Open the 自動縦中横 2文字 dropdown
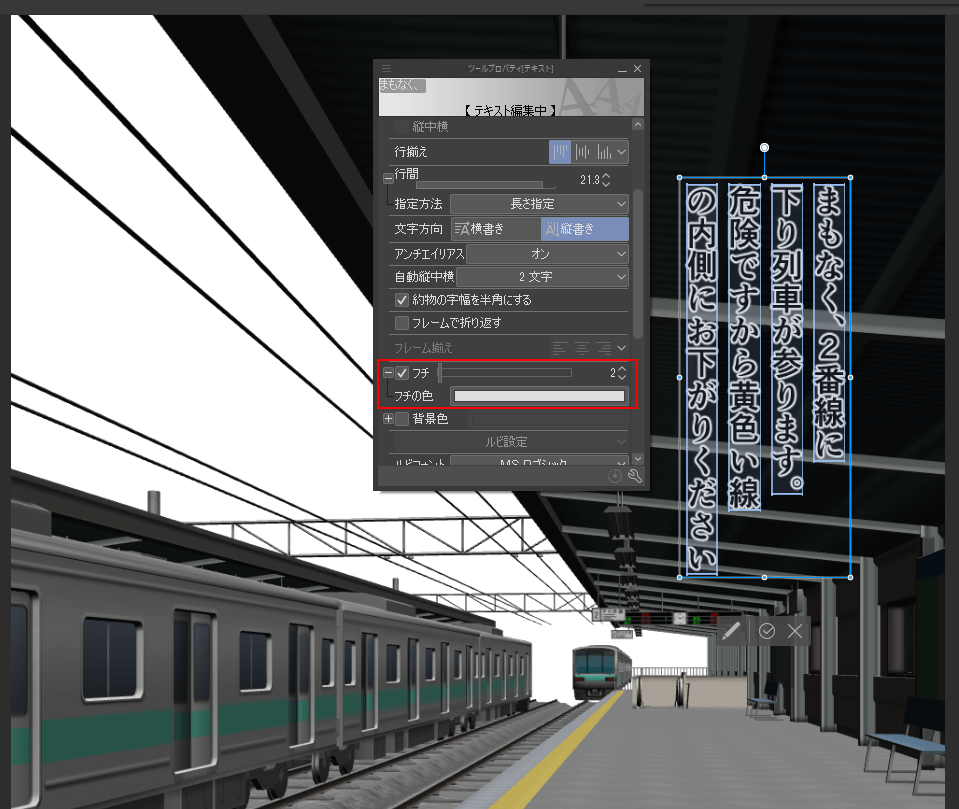 pos(542,276)
